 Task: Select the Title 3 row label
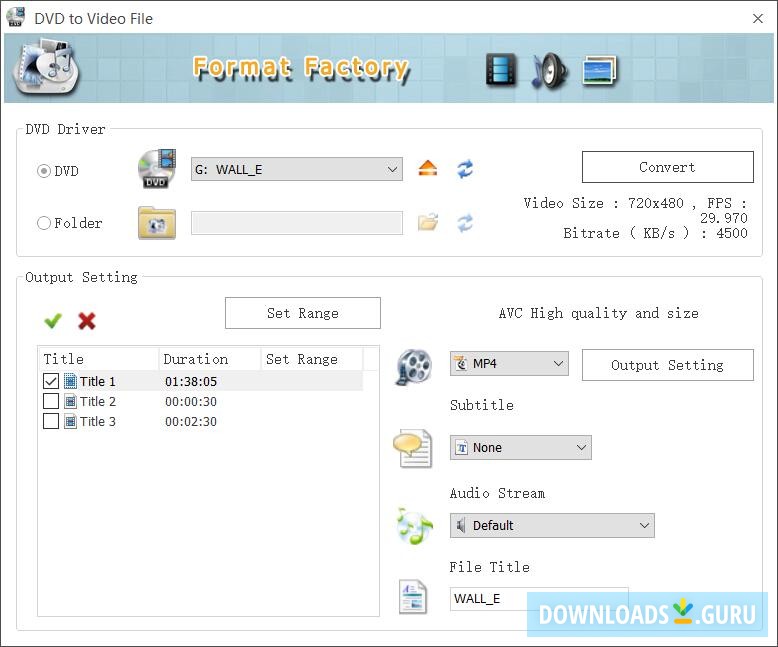click(x=98, y=421)
